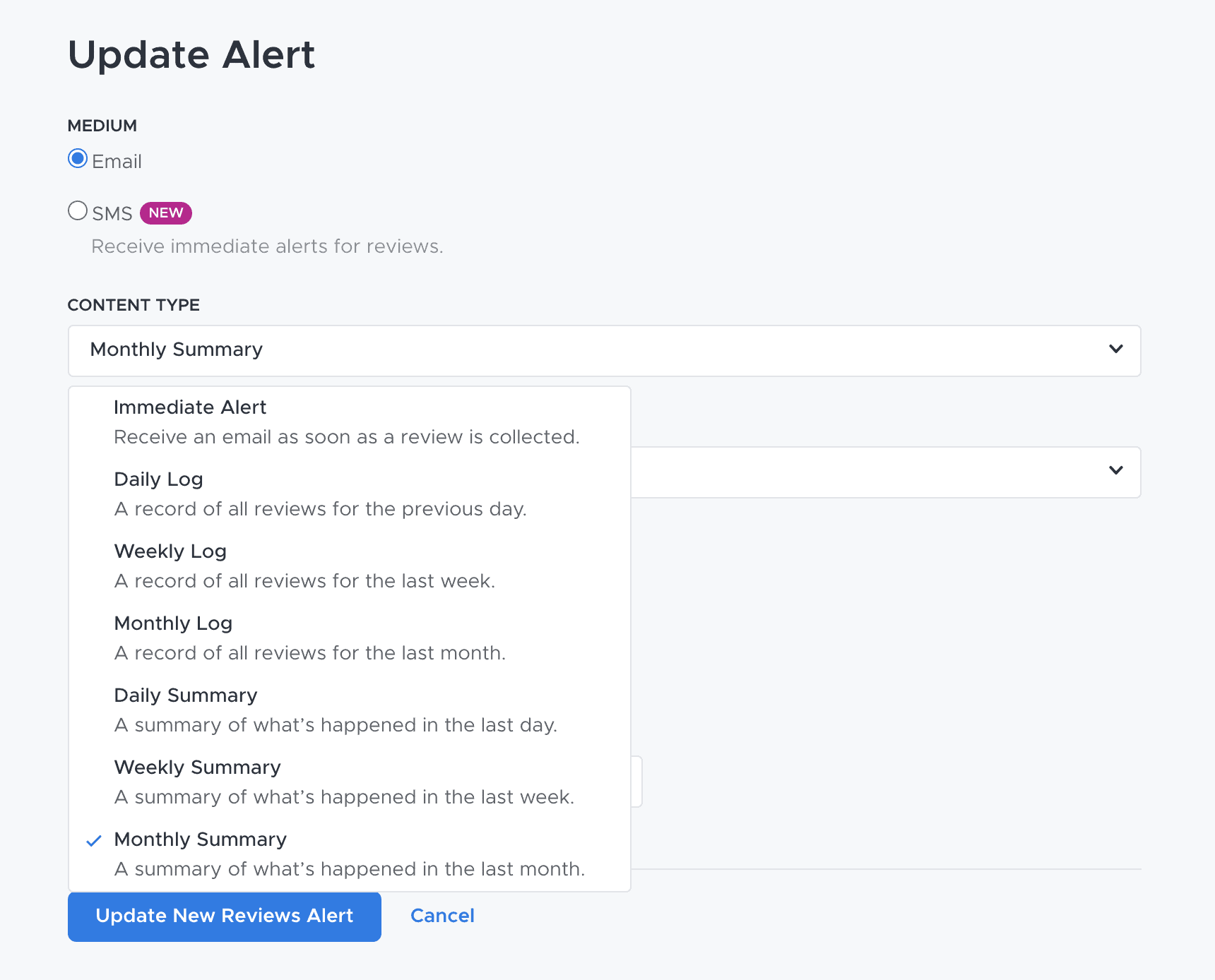Expand the second dropdown chevron below
Image resolution: width=1215 pixels, height=980 pixels.
pyautogui.click(x=1115, y=471)
